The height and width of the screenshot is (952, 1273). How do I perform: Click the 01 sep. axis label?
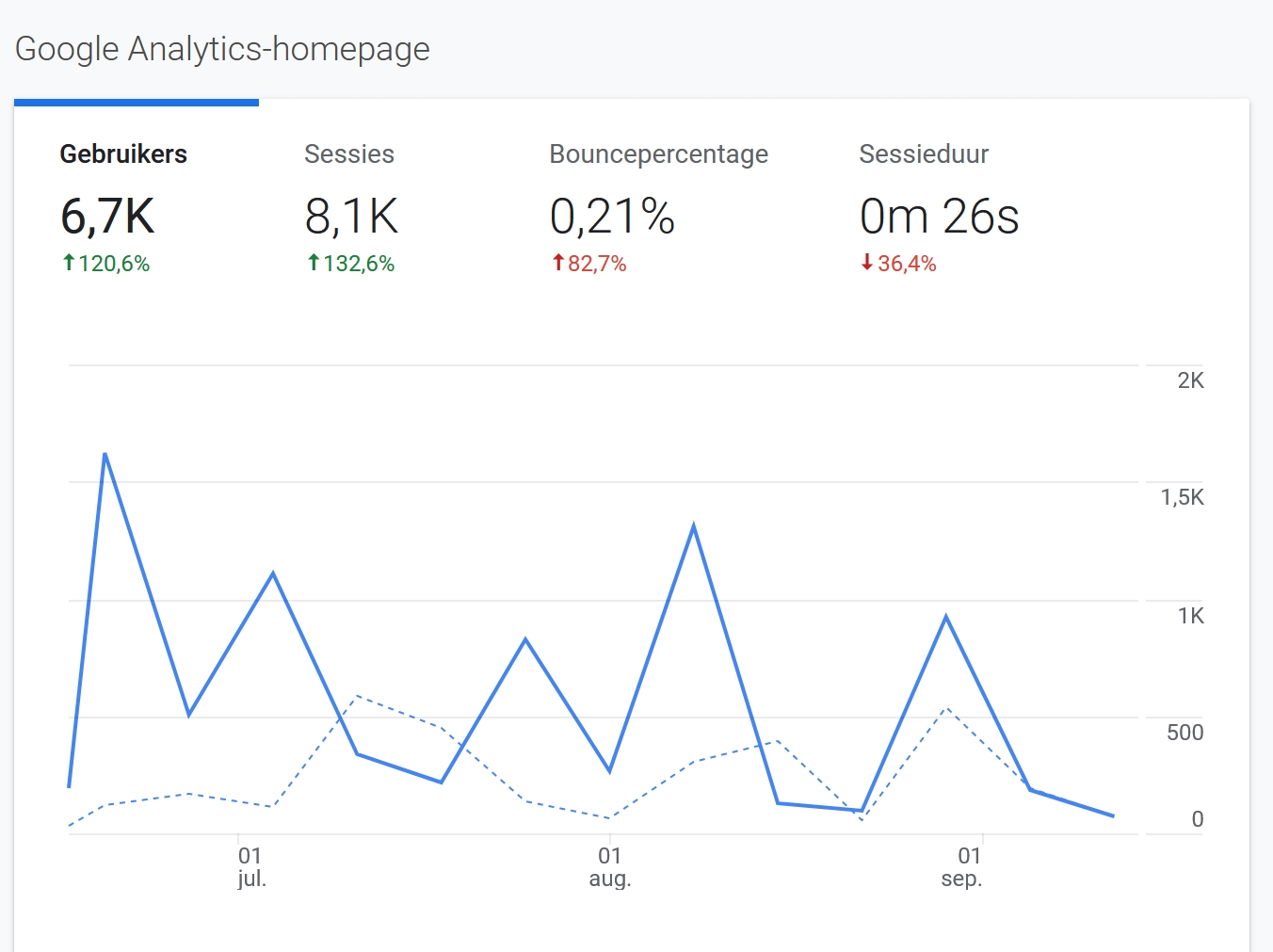click(962, 867)
